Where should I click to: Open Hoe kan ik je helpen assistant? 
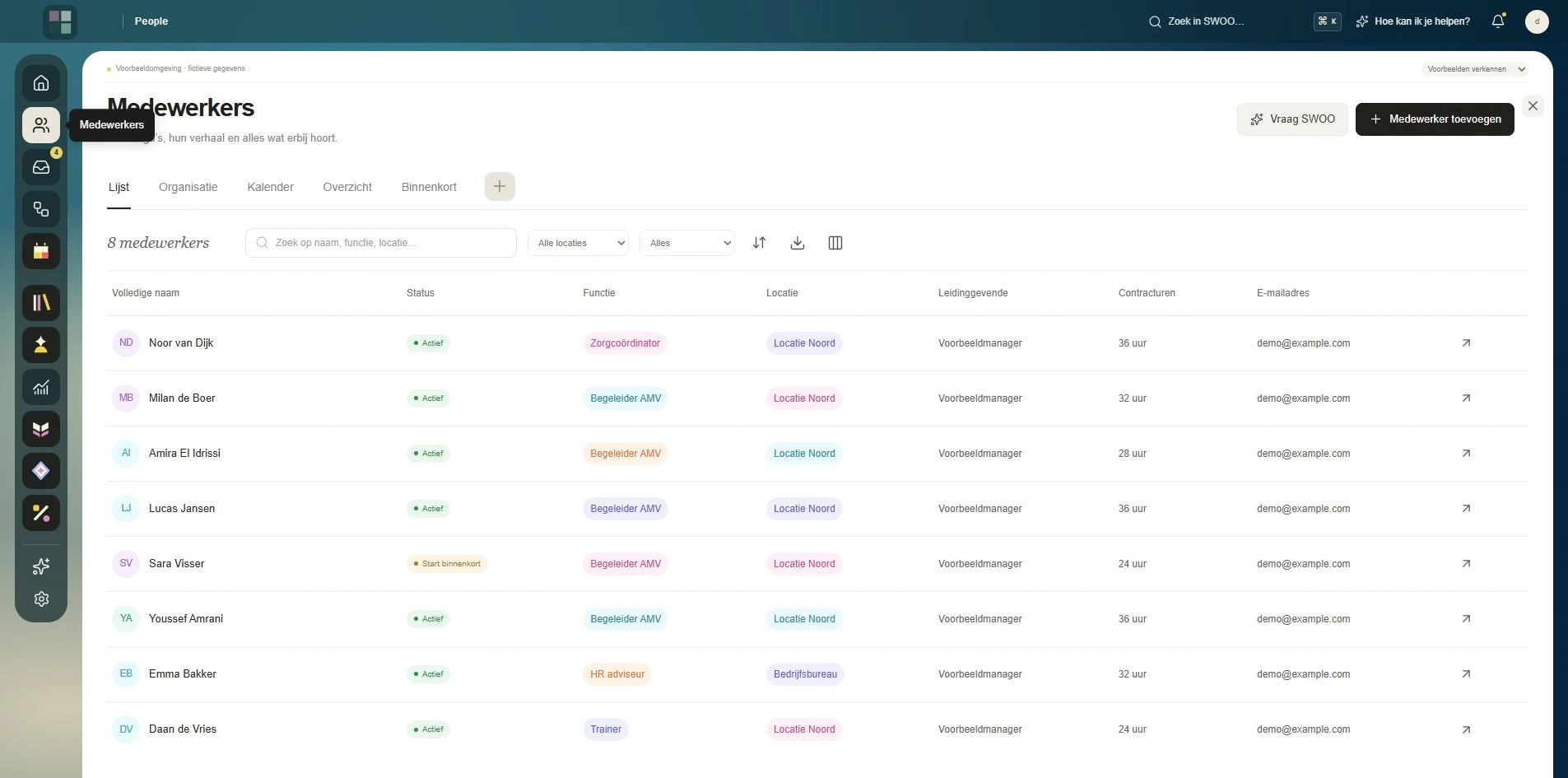pyautogui.click(x=1412, y=21)
